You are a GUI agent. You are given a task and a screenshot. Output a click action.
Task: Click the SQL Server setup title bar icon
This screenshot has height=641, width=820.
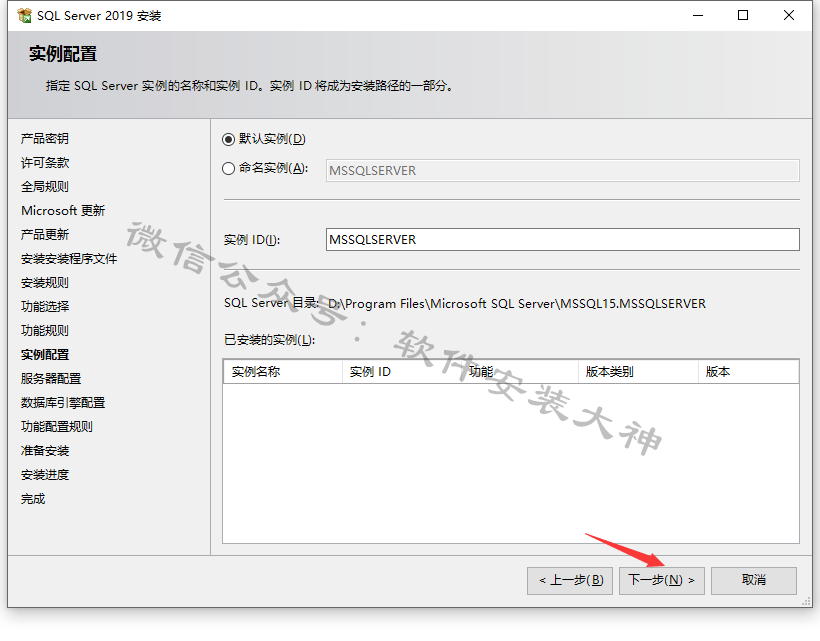click(x=24, y=16)
